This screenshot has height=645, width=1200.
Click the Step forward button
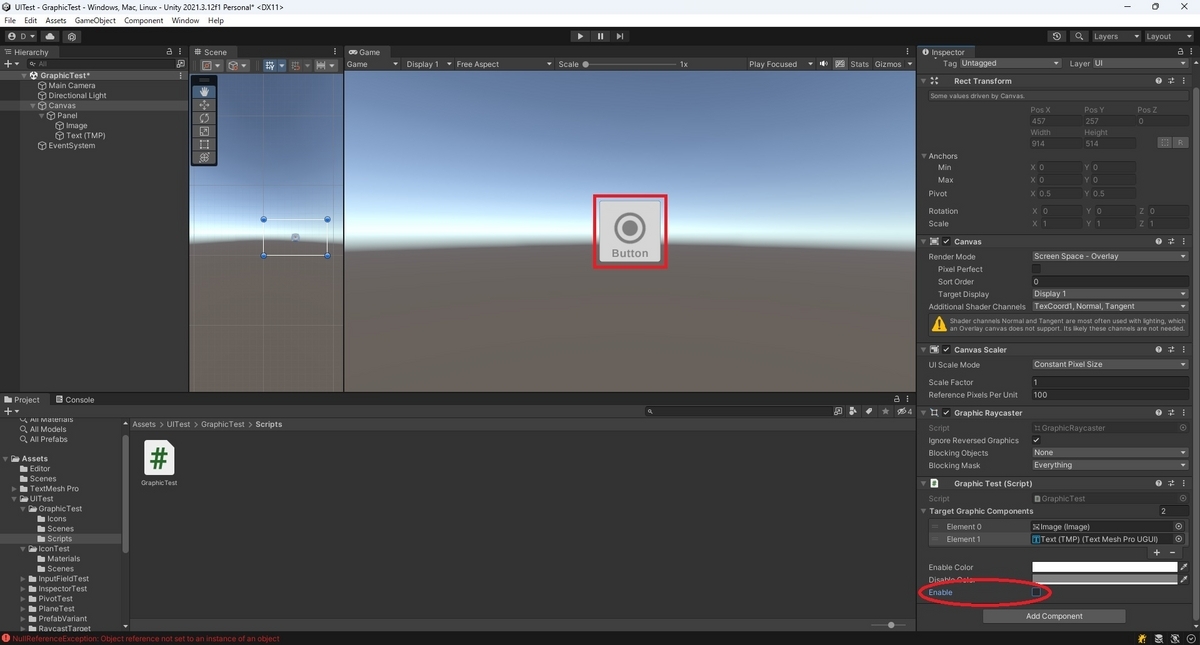pos(620,36)
